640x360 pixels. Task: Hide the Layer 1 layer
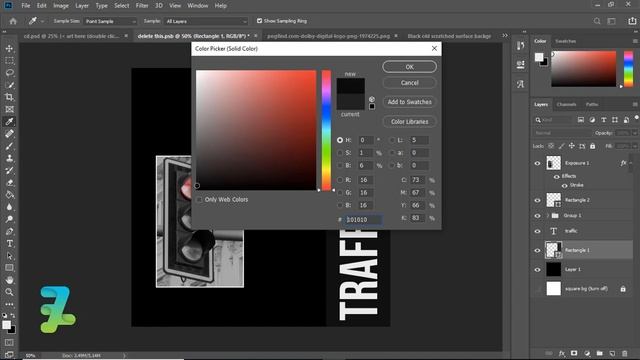click(x=537, y=270)
